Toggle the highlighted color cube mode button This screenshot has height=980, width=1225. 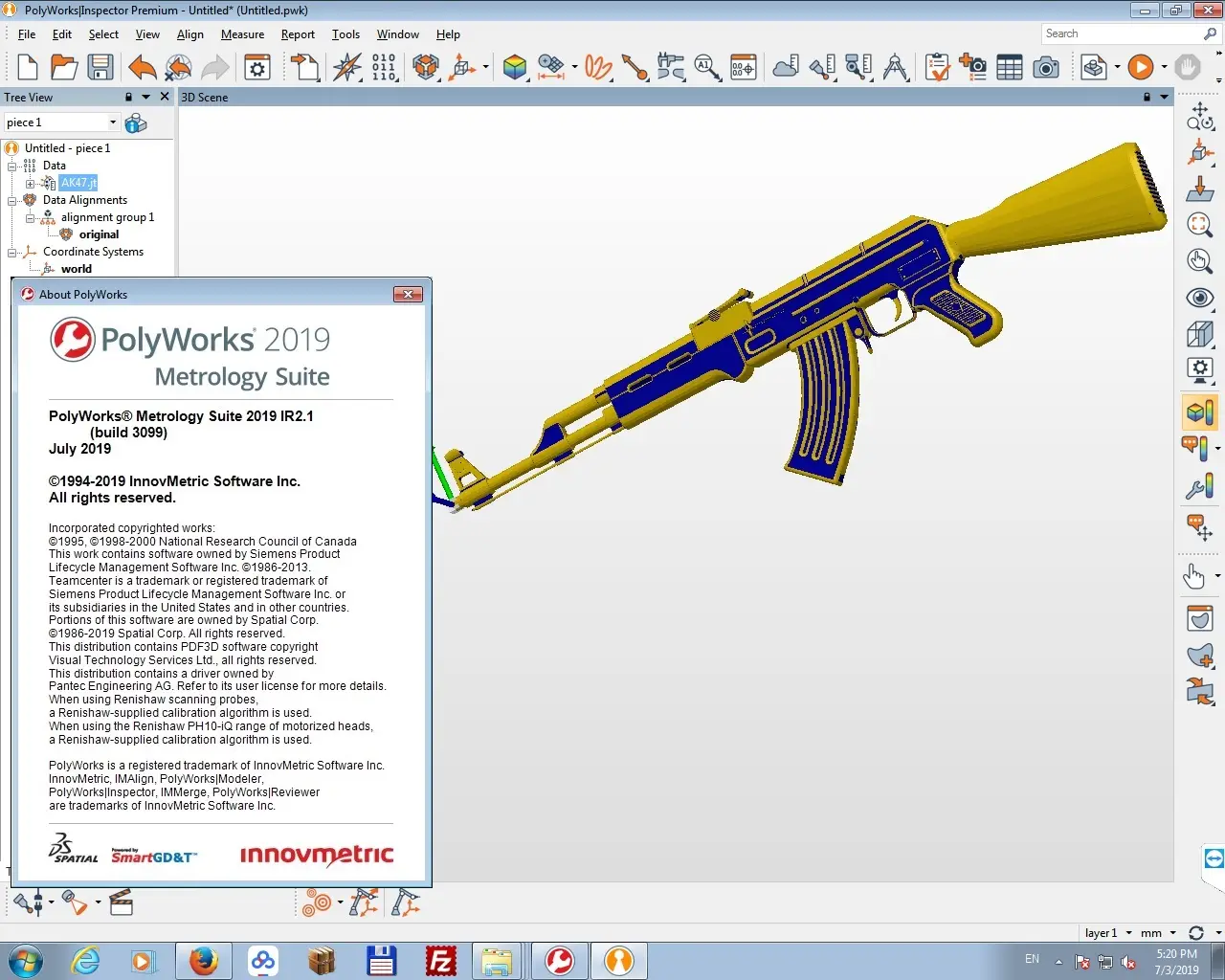click(x=1200, y=412)
